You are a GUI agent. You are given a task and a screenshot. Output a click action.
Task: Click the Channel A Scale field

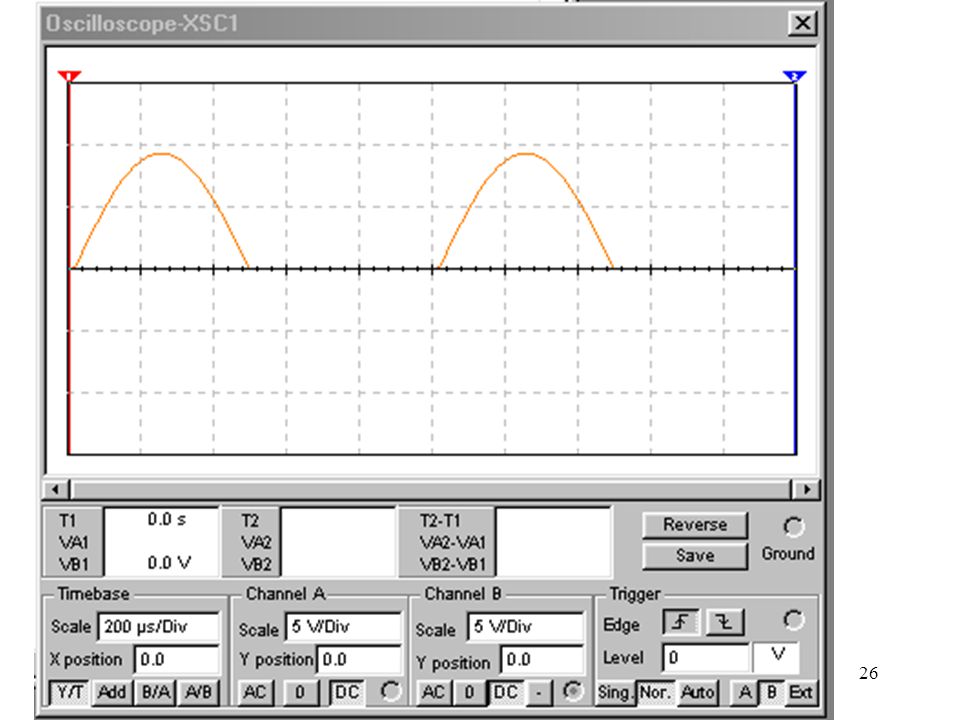coord(343,626)
